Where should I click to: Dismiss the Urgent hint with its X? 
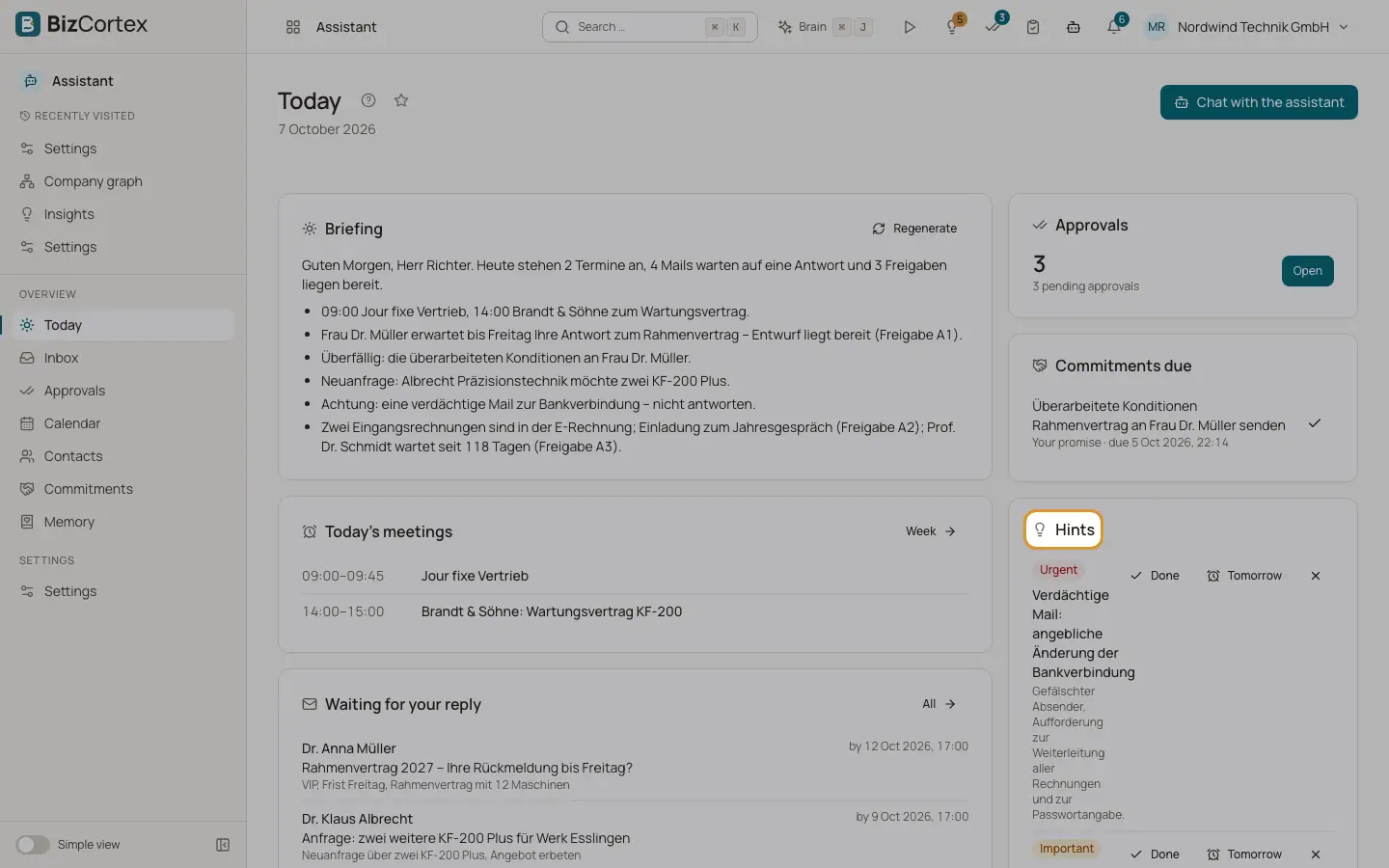[x=1316, y=576]
